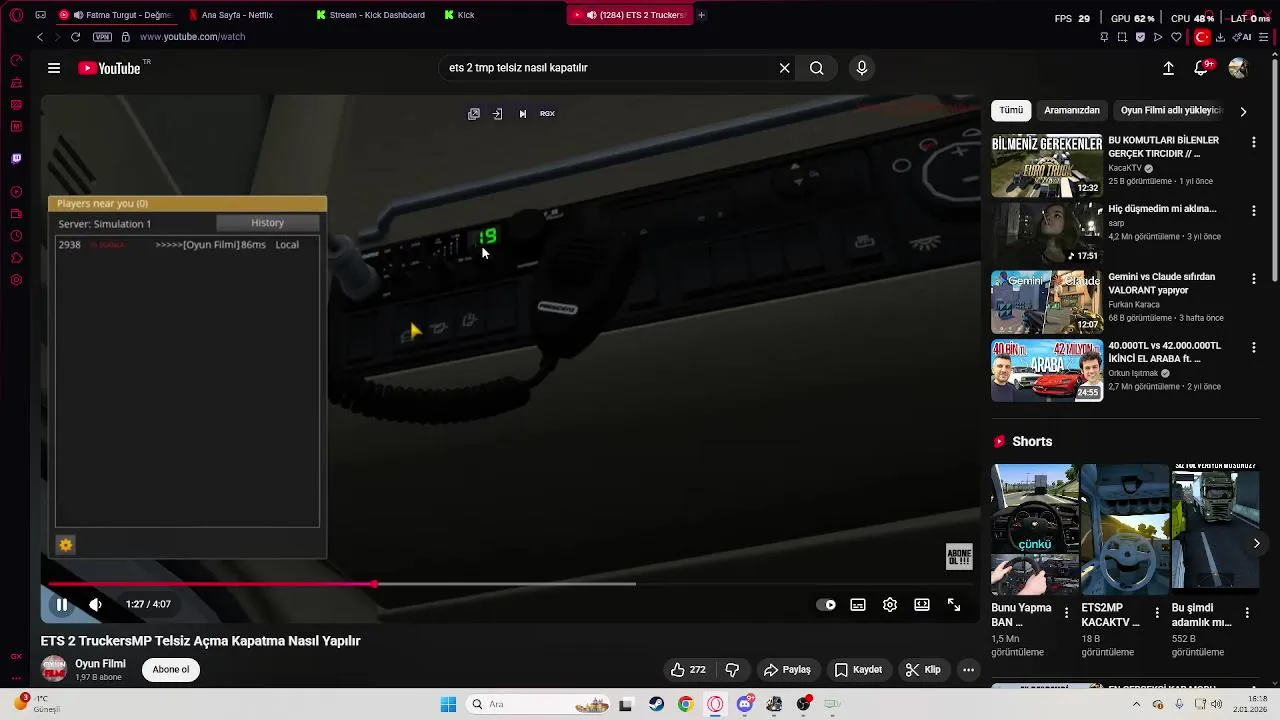Open options for Gemini vs Claude video
This screenshot has height=720, width=1280.
[1254, 279]
